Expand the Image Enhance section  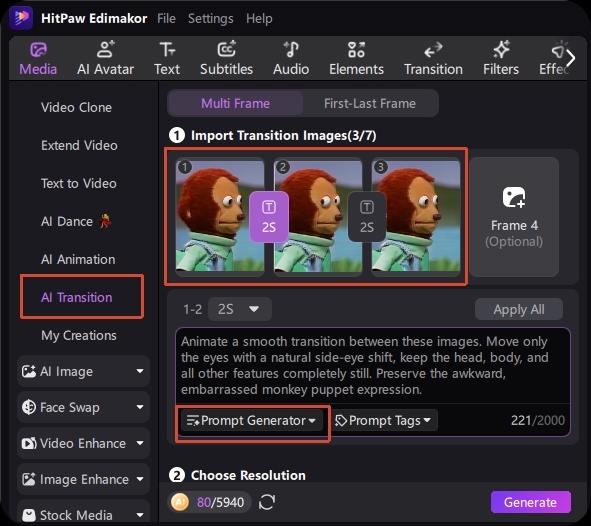(83, 479)
